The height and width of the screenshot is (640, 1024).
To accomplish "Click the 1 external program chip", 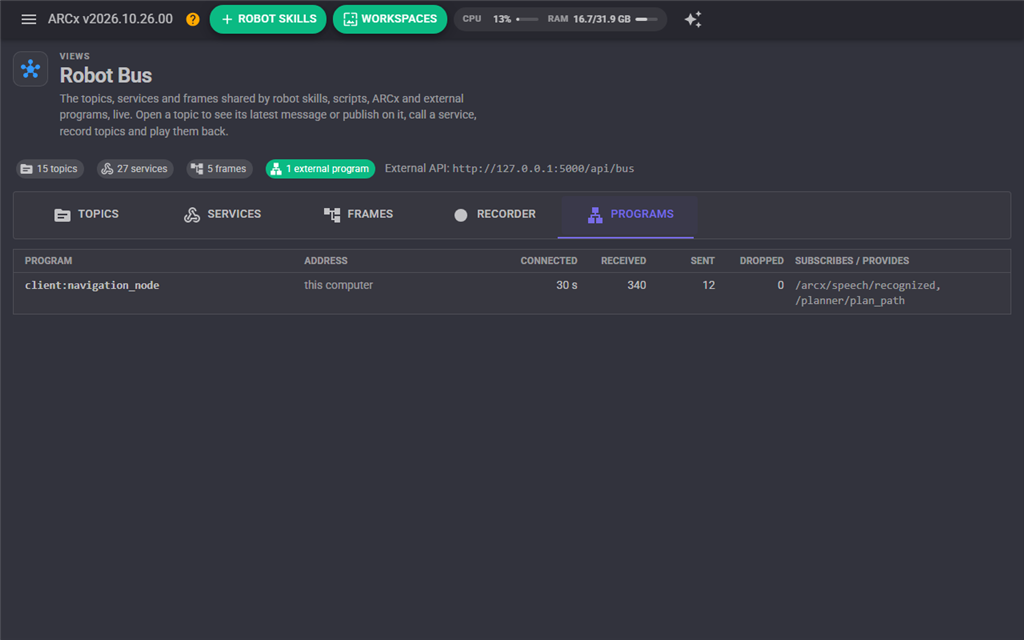I will coord(320,168).
